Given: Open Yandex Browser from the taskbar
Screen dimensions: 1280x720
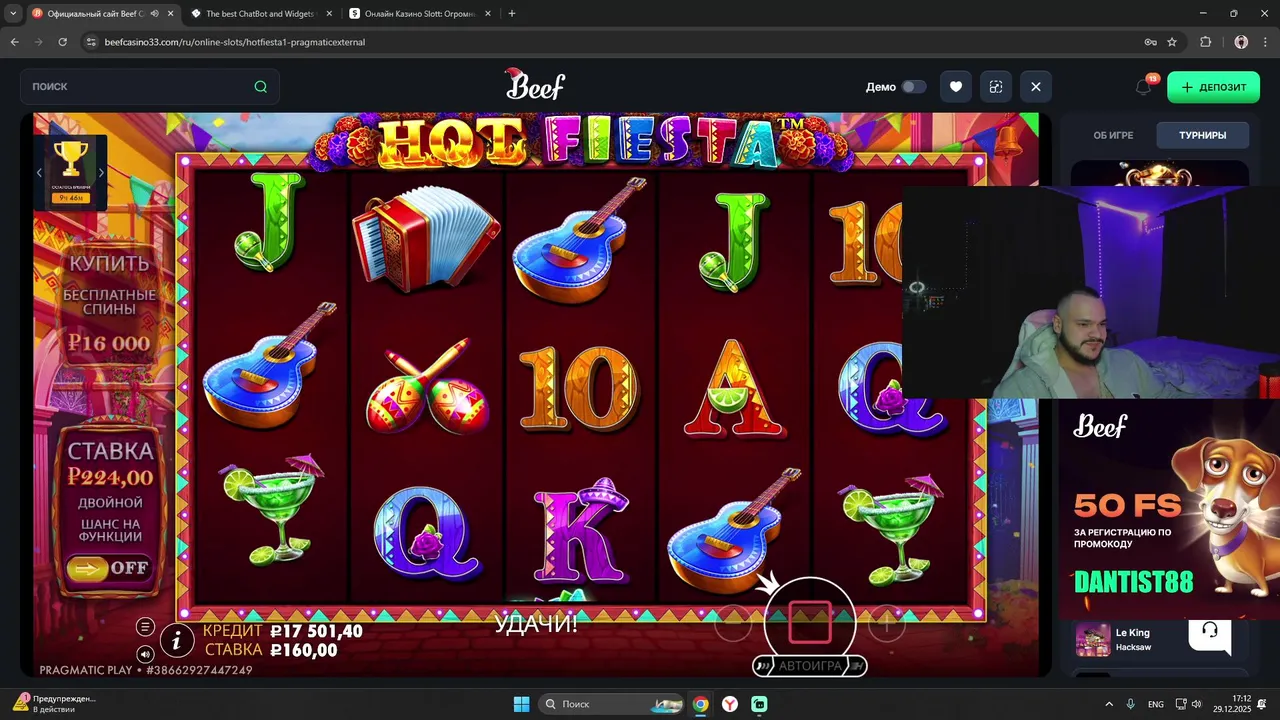Looking at the screenshot, I should [730, 704].
